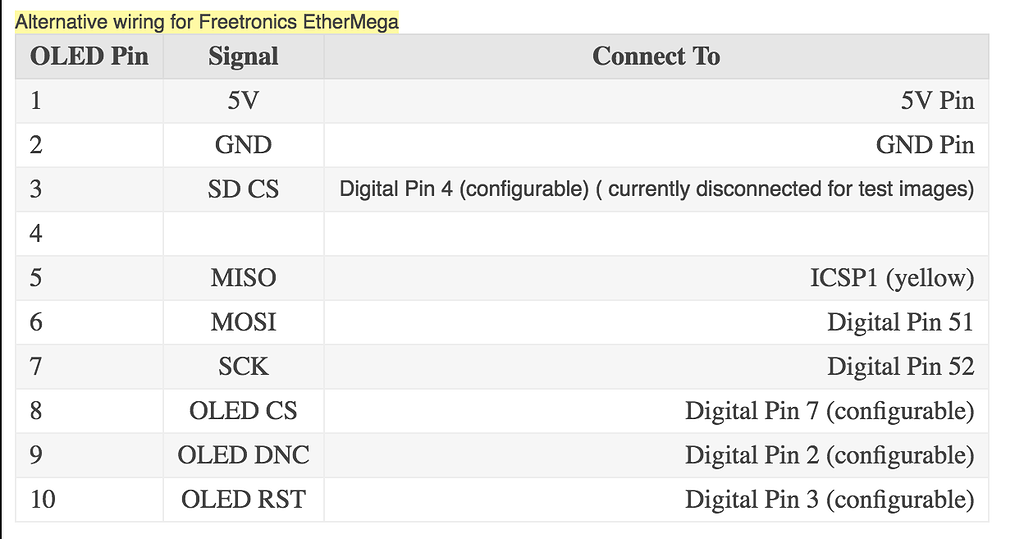Click the 'Digital Pin 52' cell
The width and height of the screenshot is (1024, 539).
point(900,366)
